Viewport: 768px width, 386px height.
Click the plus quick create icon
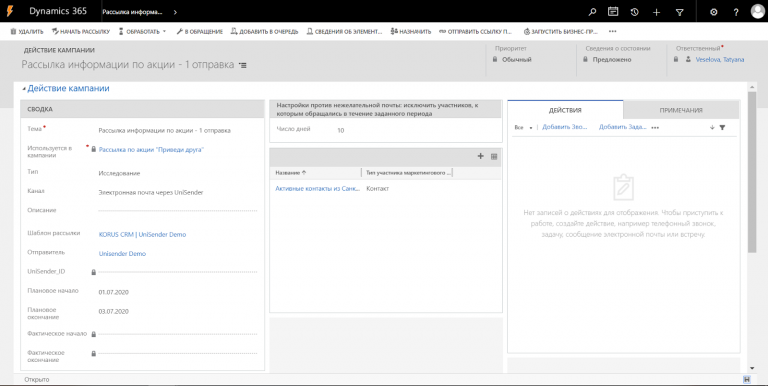click(x=657, y=12)
